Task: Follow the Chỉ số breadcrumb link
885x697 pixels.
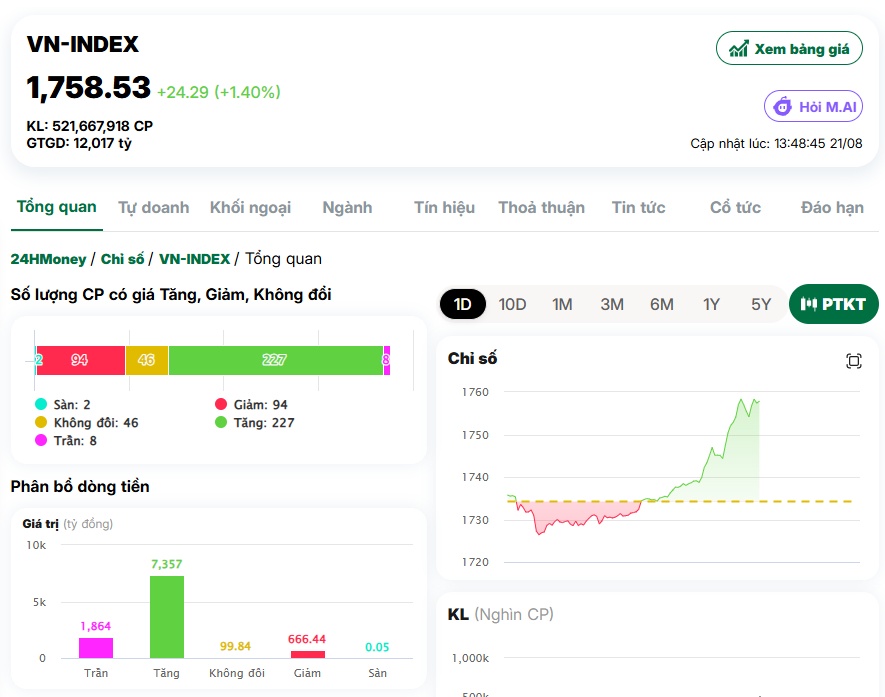Action: 122,259
